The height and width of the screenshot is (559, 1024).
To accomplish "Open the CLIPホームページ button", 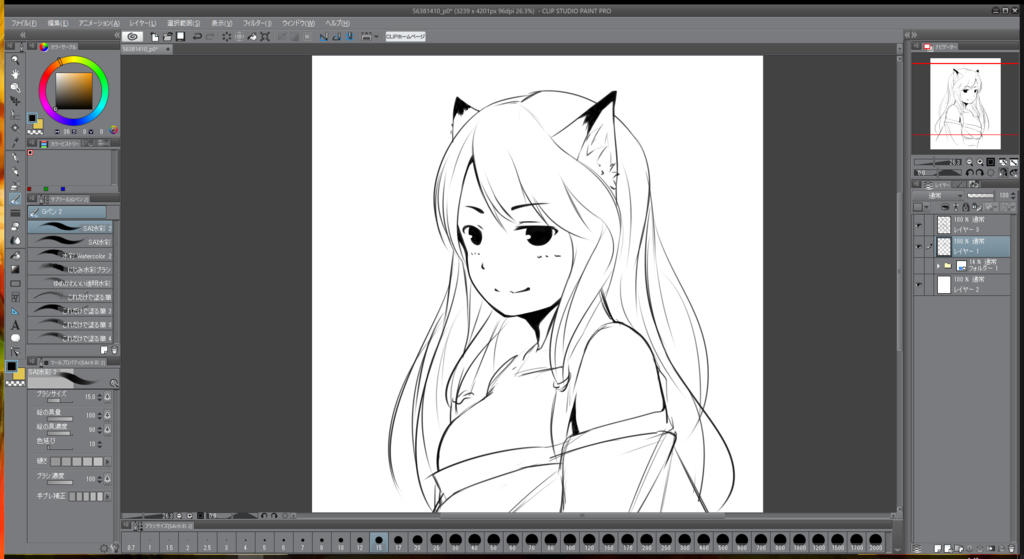I will [x=406, y=37].
